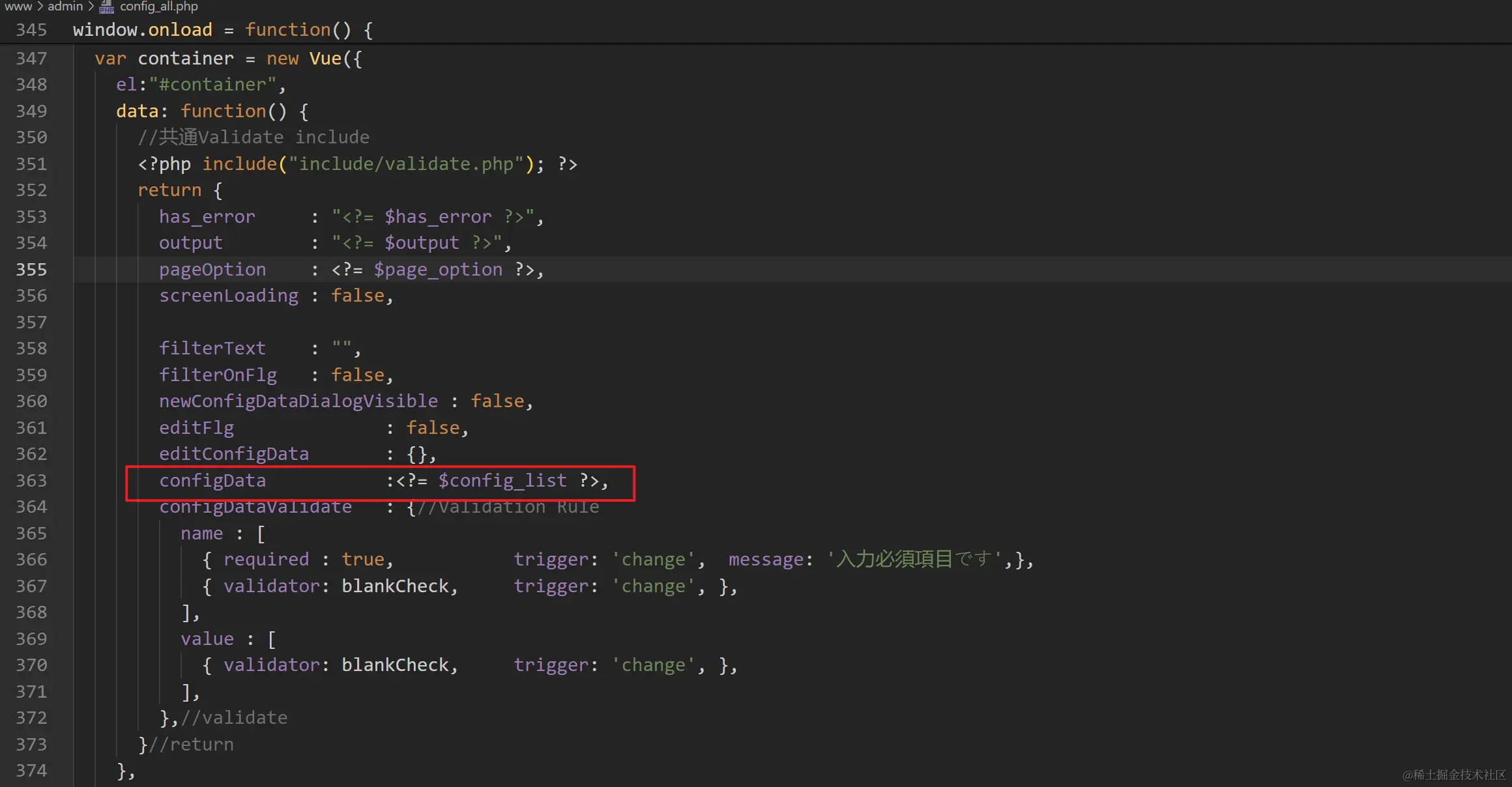Click the editConfigData property name
1512x787 pixels.
[x=234, y=454]
